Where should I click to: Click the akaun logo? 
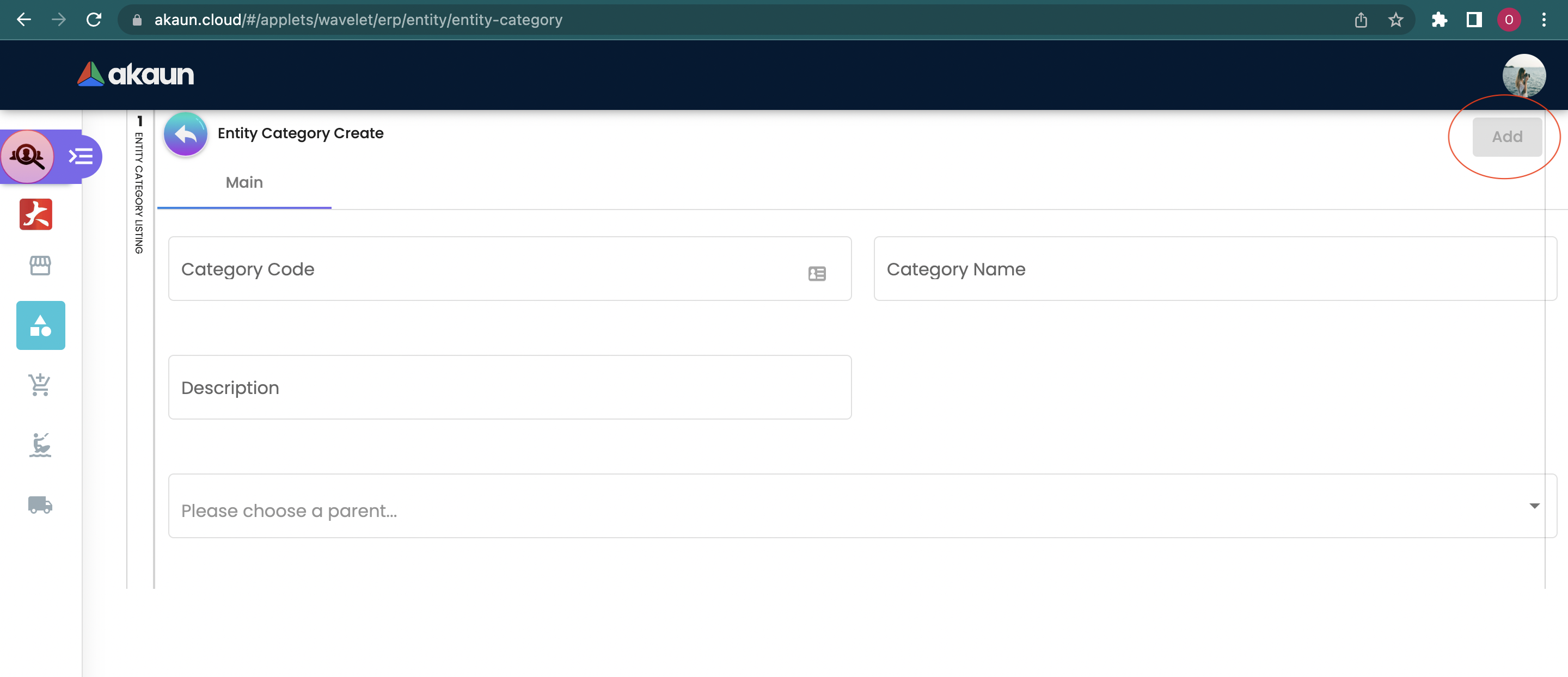(136, 74)
